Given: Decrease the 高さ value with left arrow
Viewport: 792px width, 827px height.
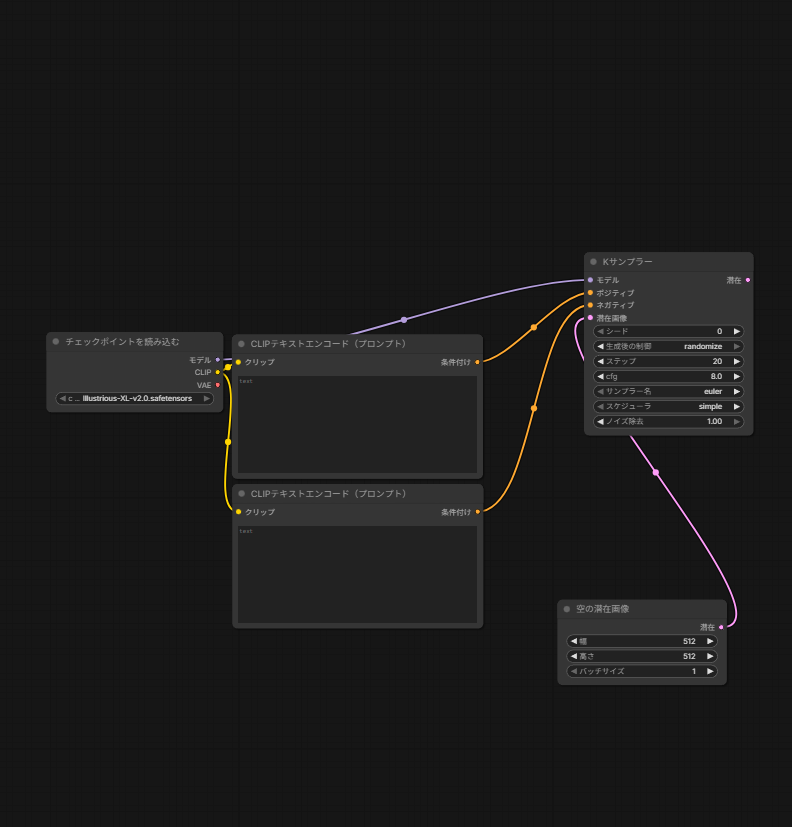Looking at the screenshot, I should coord(574,656).
